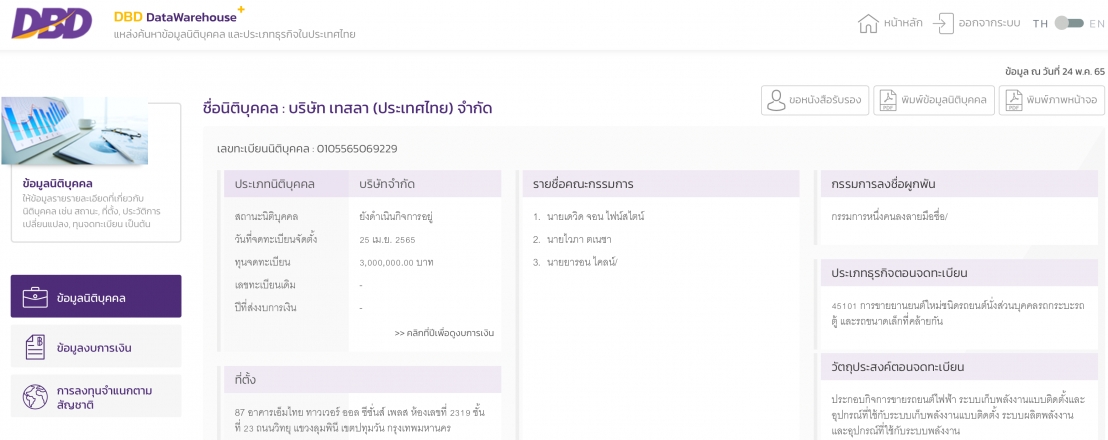Image resolution: width=1108 pixels, height=440 pixels.
Task: Click the พิมพ์ข้อมูลนิติบุคคล button
Action: [x=934, y=100]
